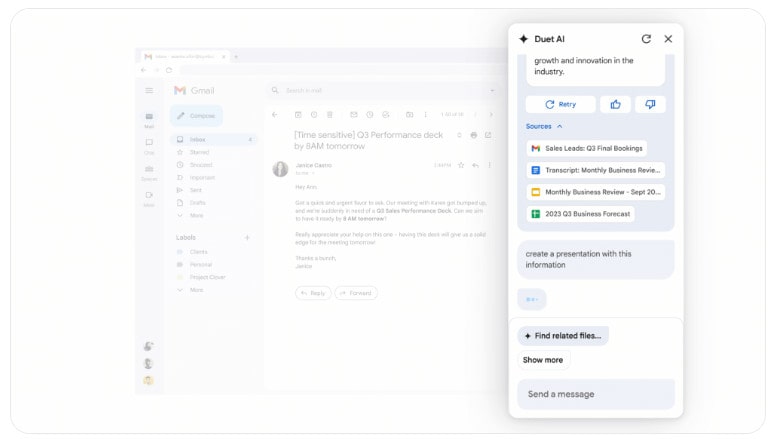The width and height of the screenshot is (773, 439).
Task: Click the Forward button below the email
Action: pos(356,293)
